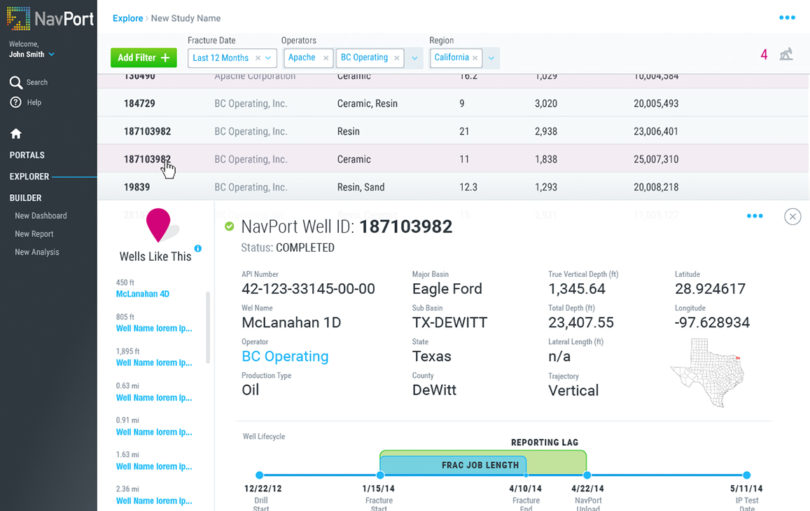
Task: Click the New Study Name breadcrumb
Action: coord(186,18)
